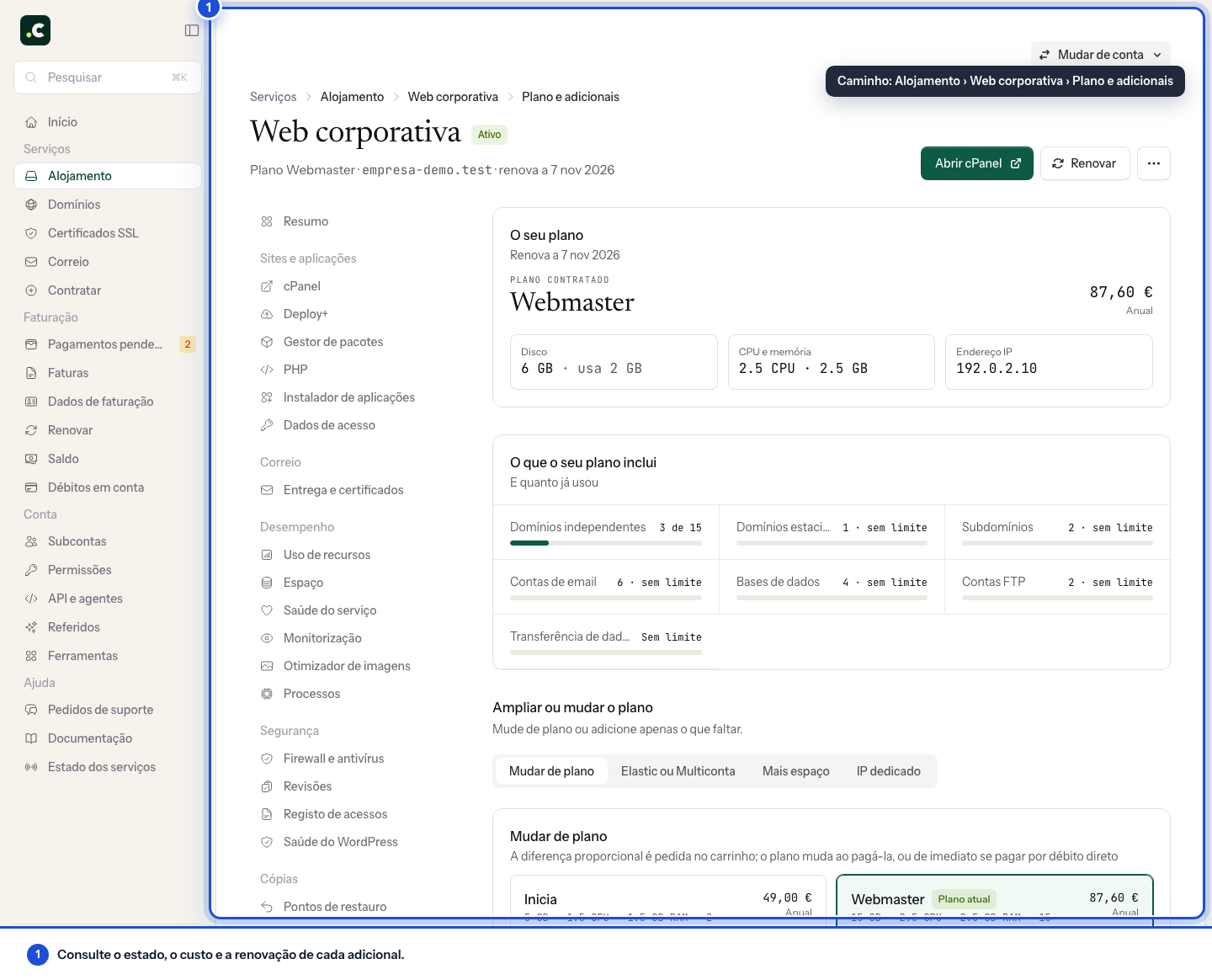
Task: Select the Inicia plan card
Action: [x=667, y=899]
